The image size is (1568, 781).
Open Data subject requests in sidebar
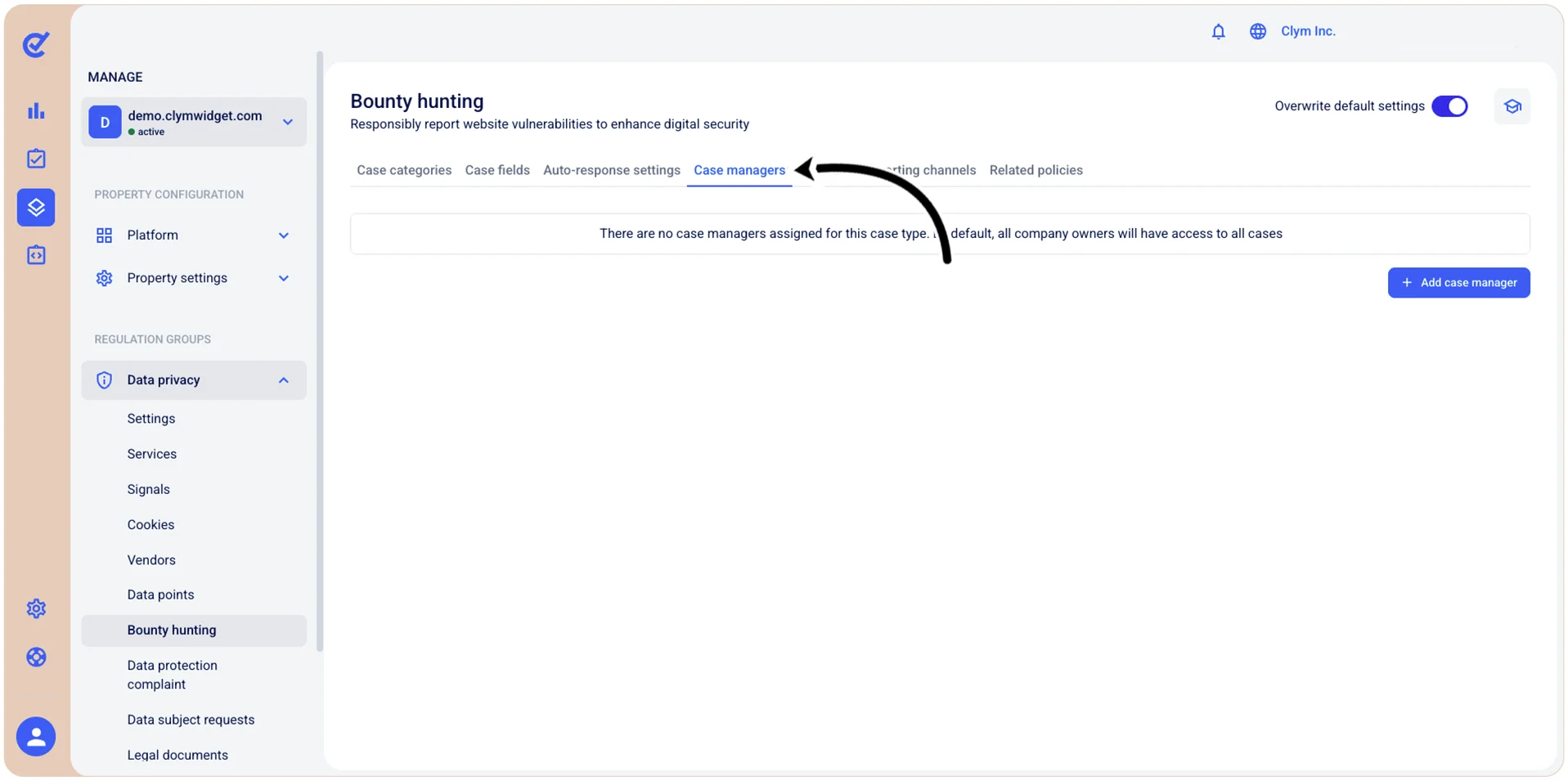[x=191, y=720]
